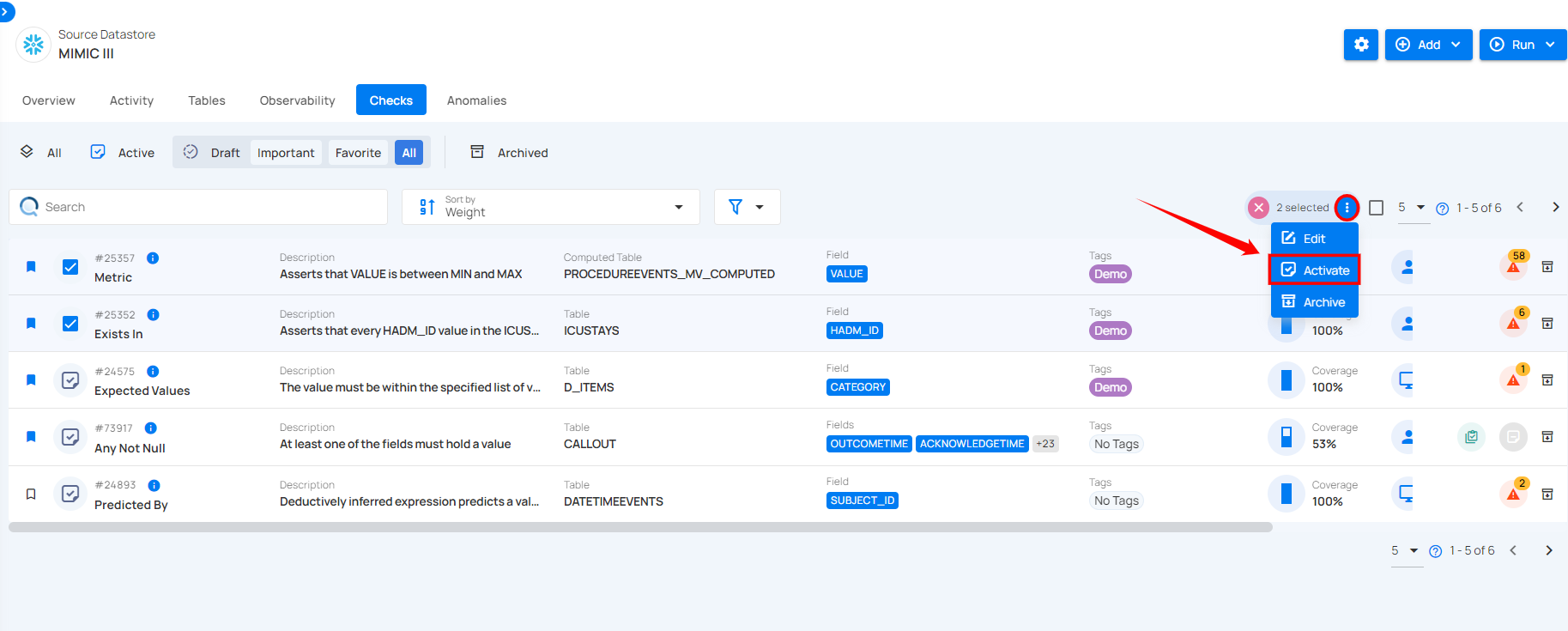Image resolution: width=1568 pixels, height=631 pixels.
Task: Open the bulk actions three-dot menu
Action: (x=1347, y=208)
